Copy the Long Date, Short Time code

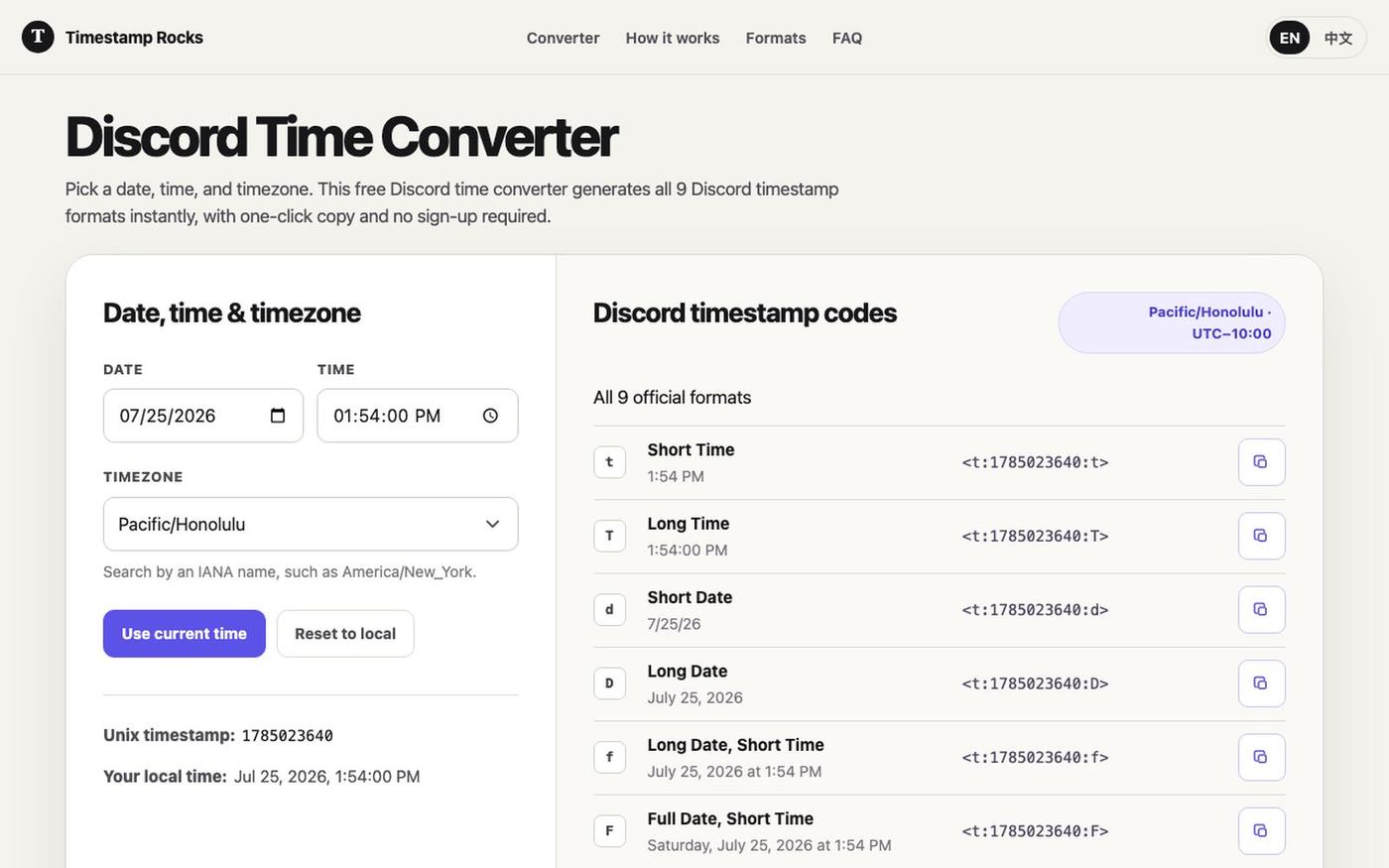1261,757
